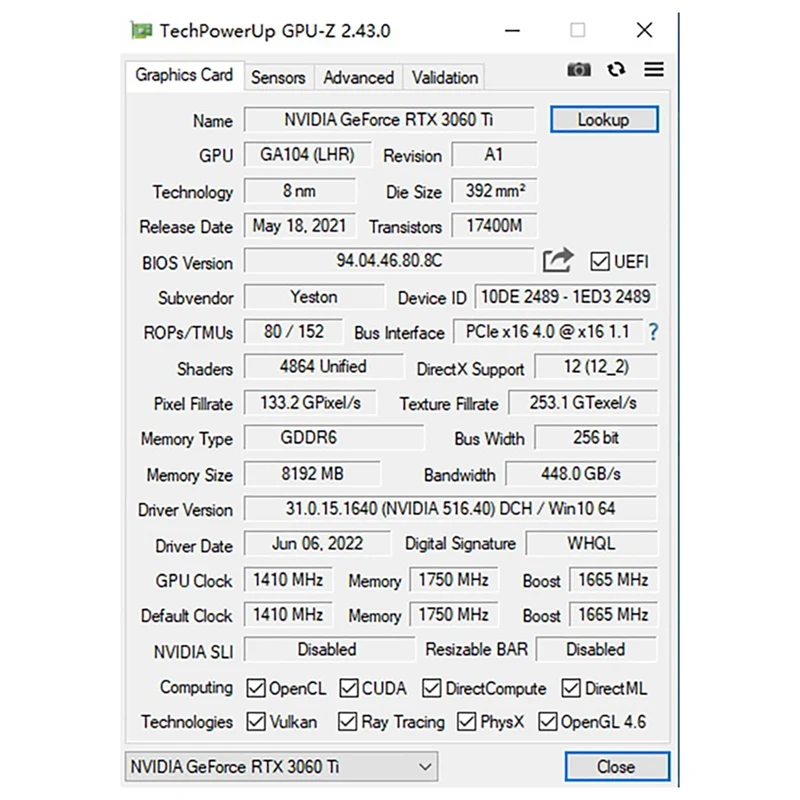
Task: Click the Default Clock row Boost 1665 MHz
Action: tap(613, 614)
